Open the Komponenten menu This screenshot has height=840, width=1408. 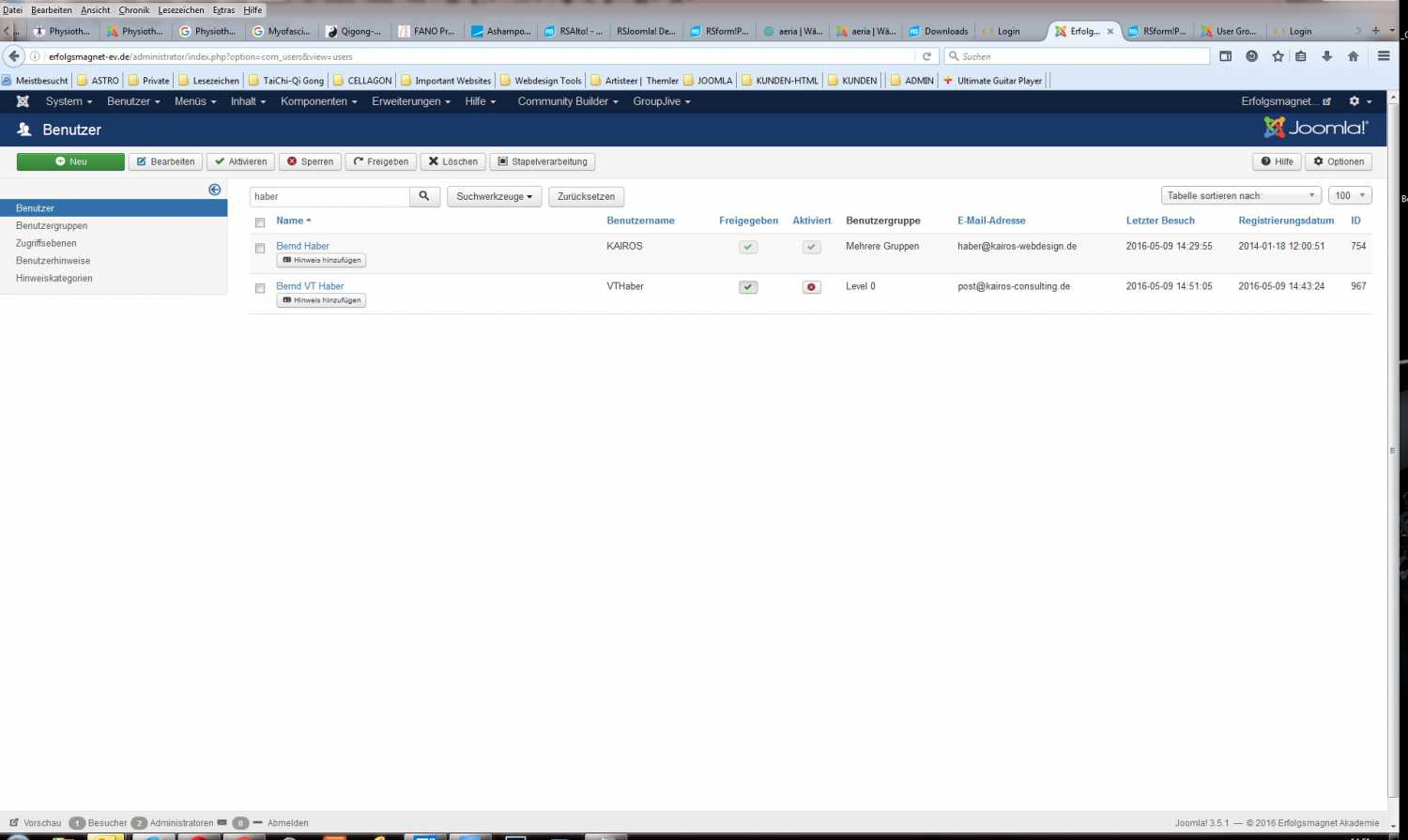tap(318, 101)
